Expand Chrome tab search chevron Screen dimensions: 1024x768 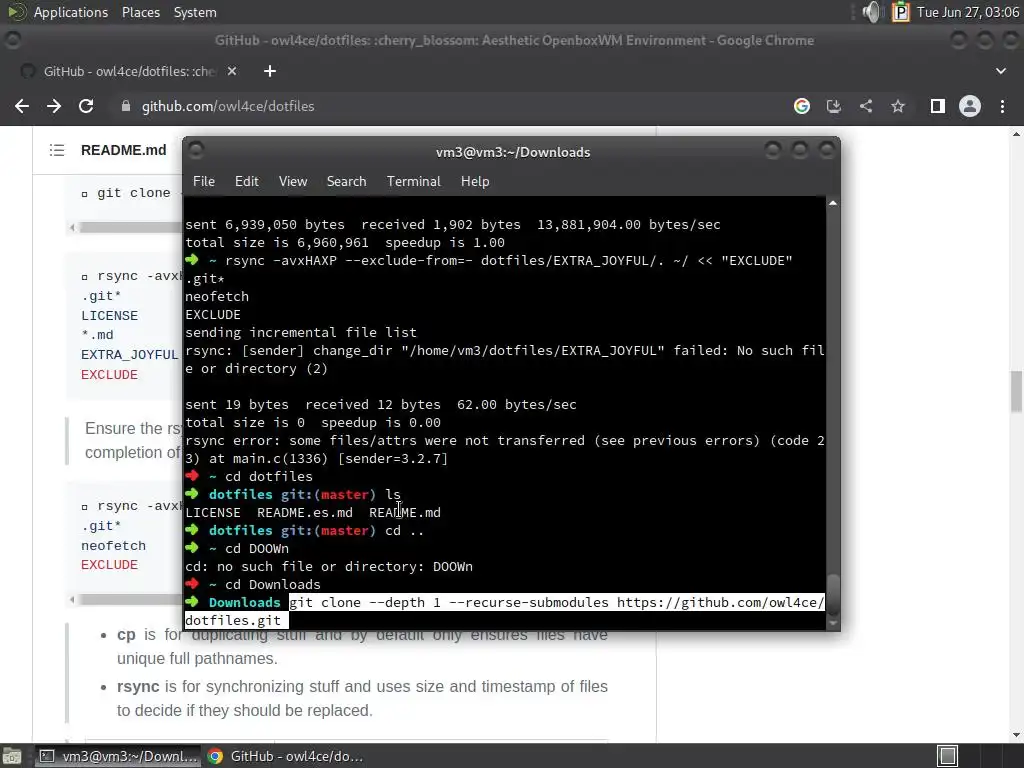1000,71
